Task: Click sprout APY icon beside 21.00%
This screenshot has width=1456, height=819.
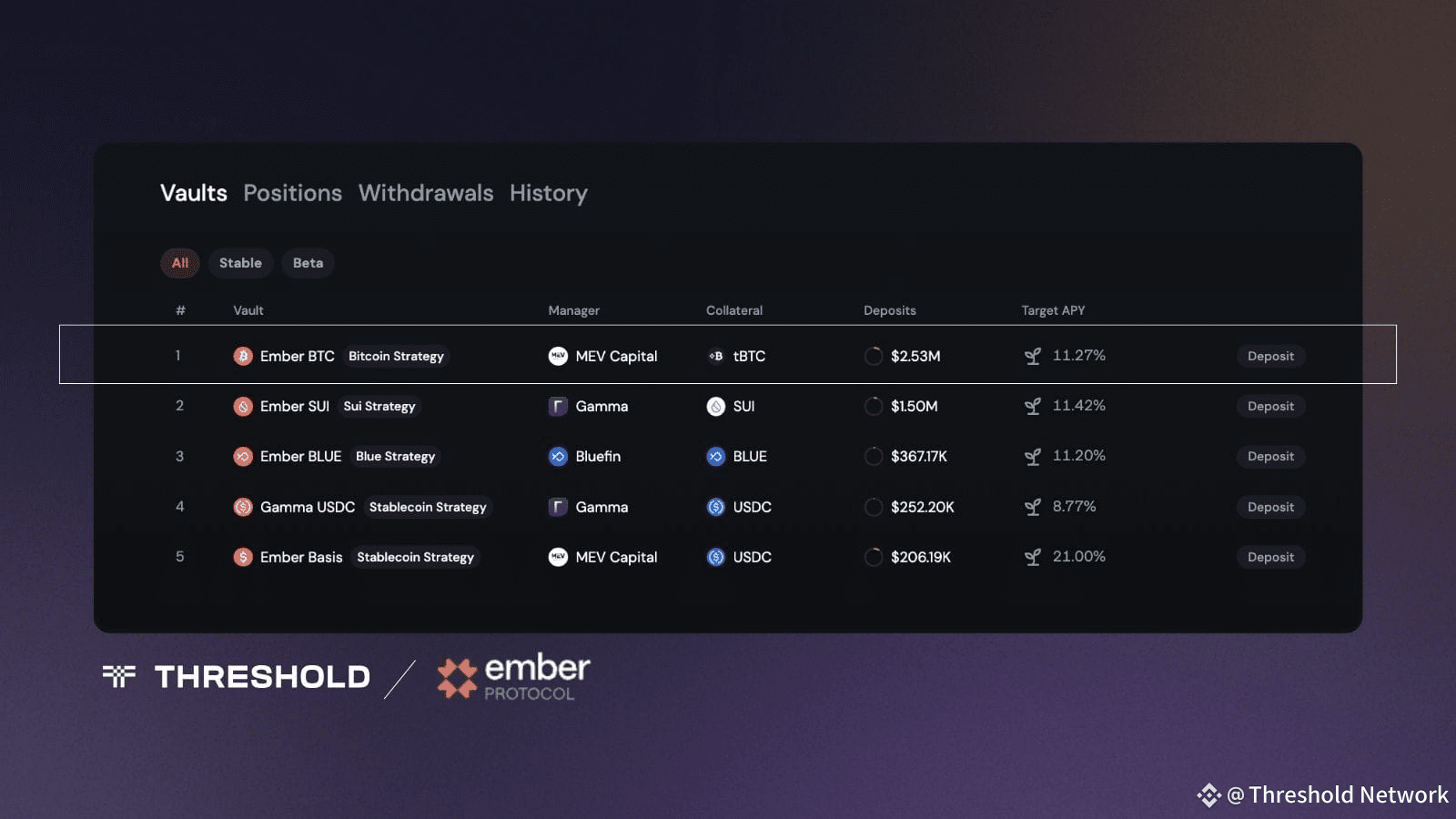Action: pyautogui.click(x=1033, y=557)
